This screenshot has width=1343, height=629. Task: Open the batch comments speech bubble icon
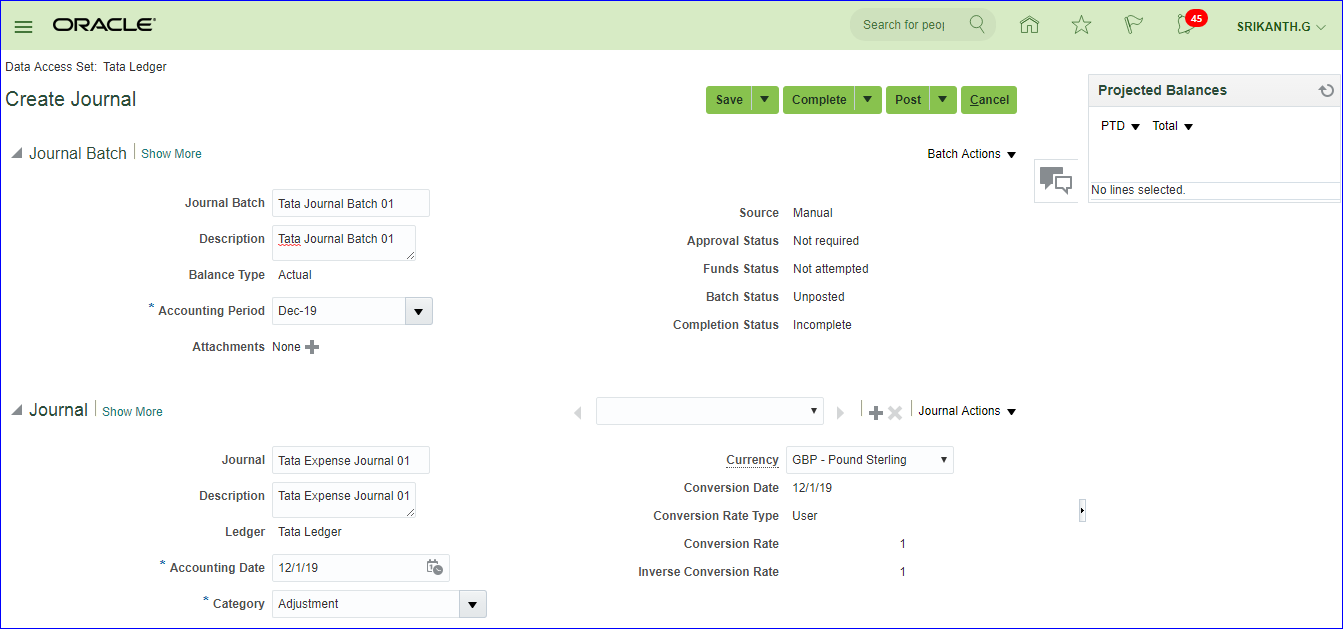coord(1055,181)
